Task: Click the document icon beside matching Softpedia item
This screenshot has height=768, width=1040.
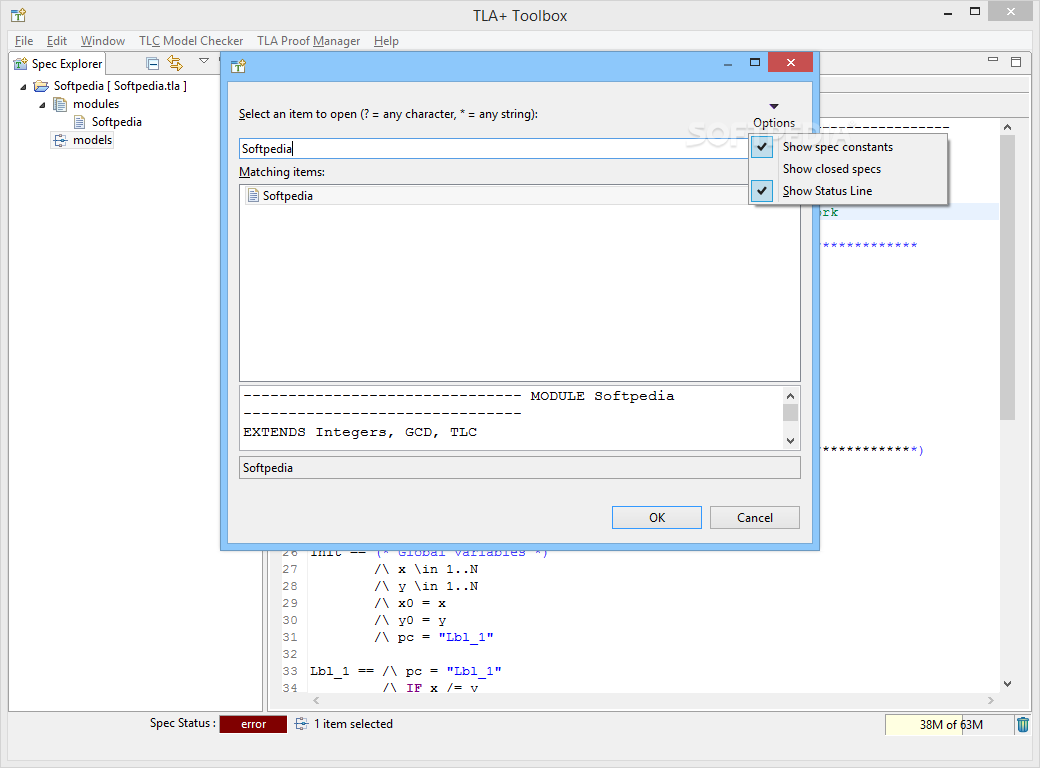Action: pos(253,196)
